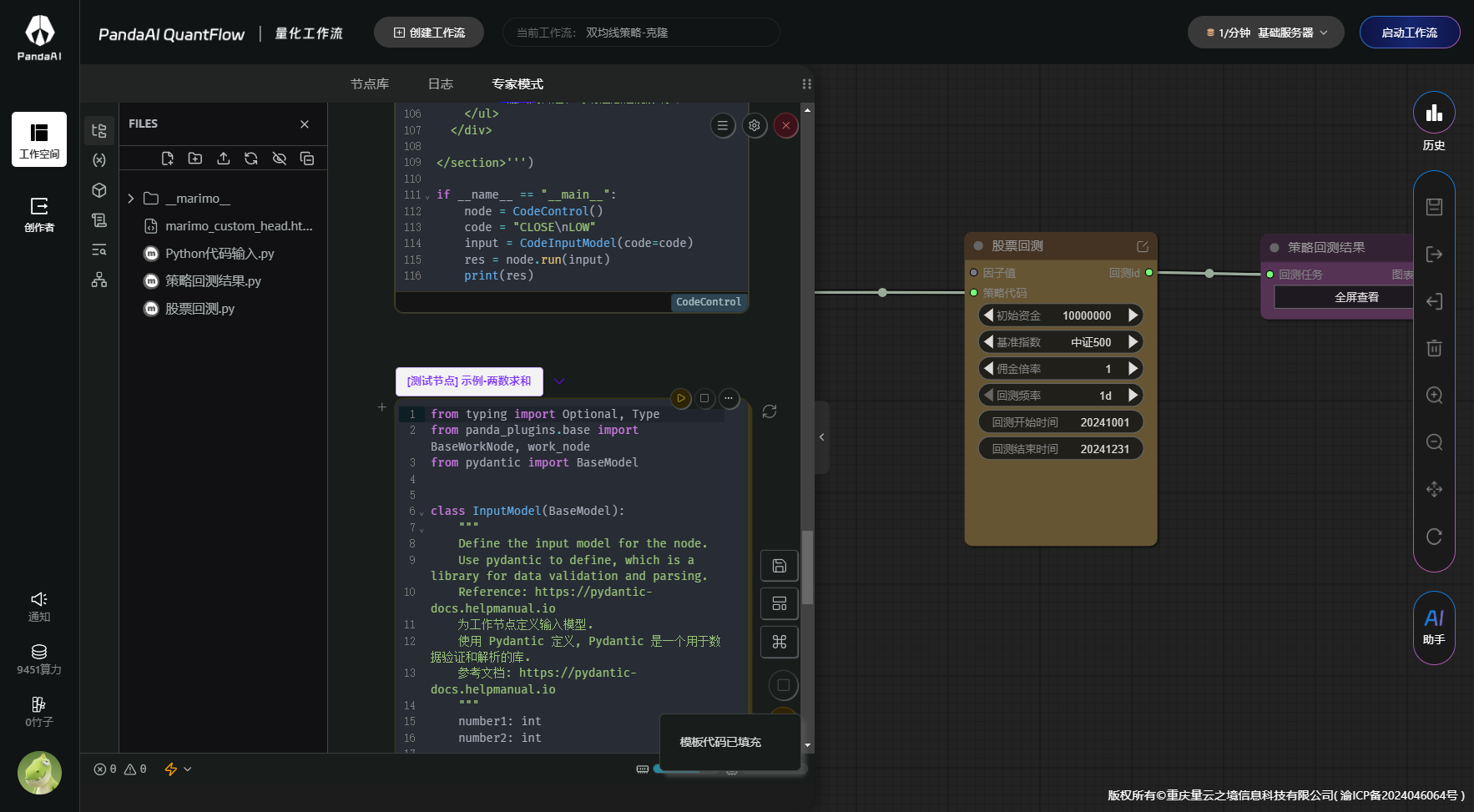Screen dimensions: 1474x812
Task: Zoom out on the canvas
Action: 1434,442
